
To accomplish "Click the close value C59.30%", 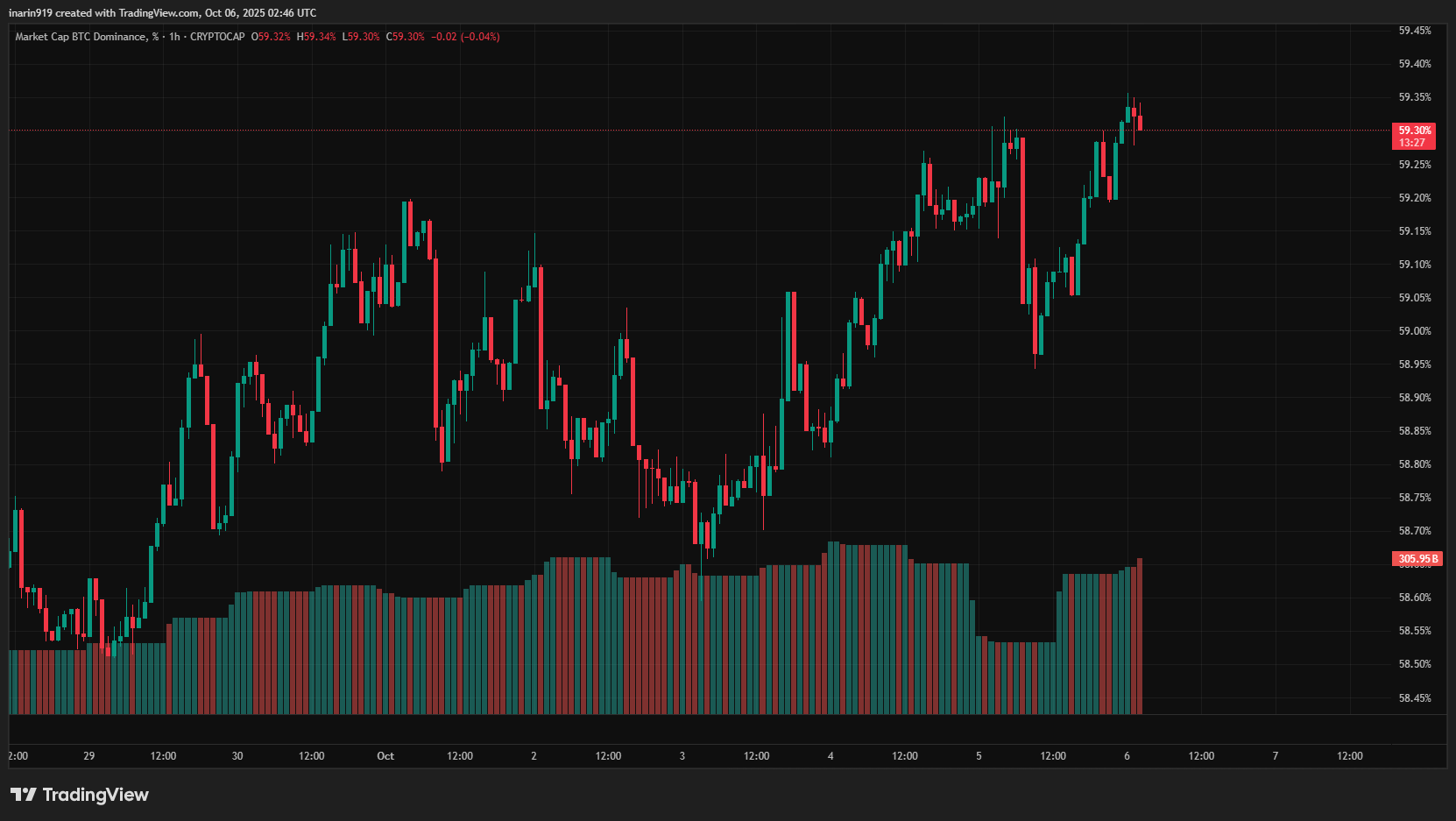I will [x=406, y=37].
